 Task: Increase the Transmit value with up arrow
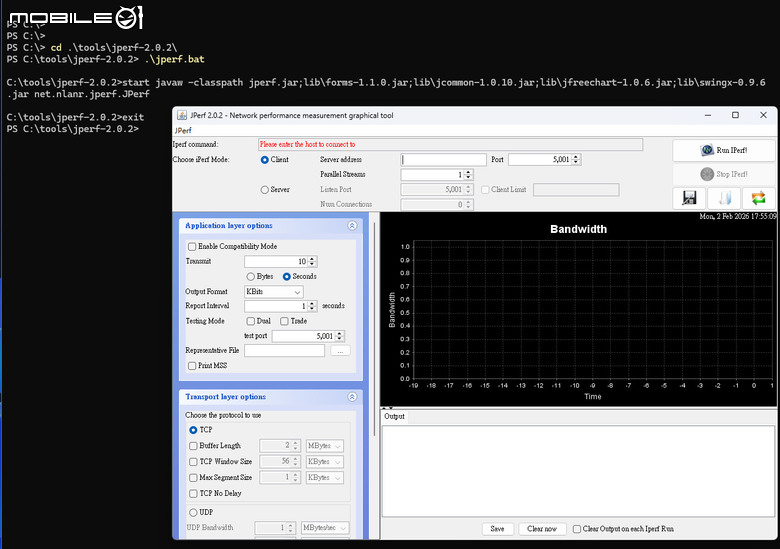[312, 259]
